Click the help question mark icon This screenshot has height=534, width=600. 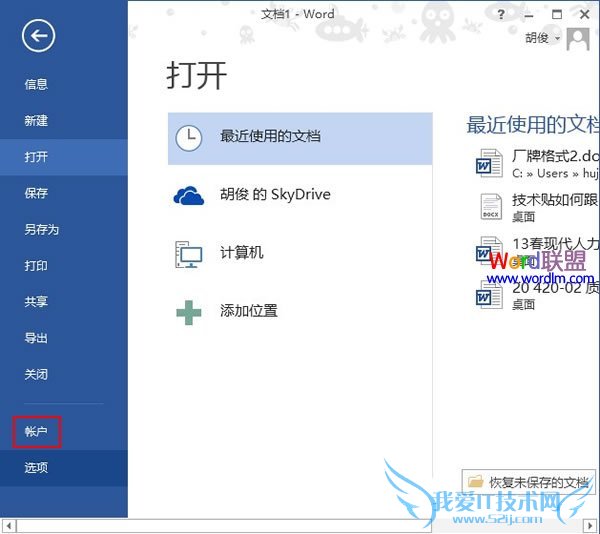coord(501,15)
